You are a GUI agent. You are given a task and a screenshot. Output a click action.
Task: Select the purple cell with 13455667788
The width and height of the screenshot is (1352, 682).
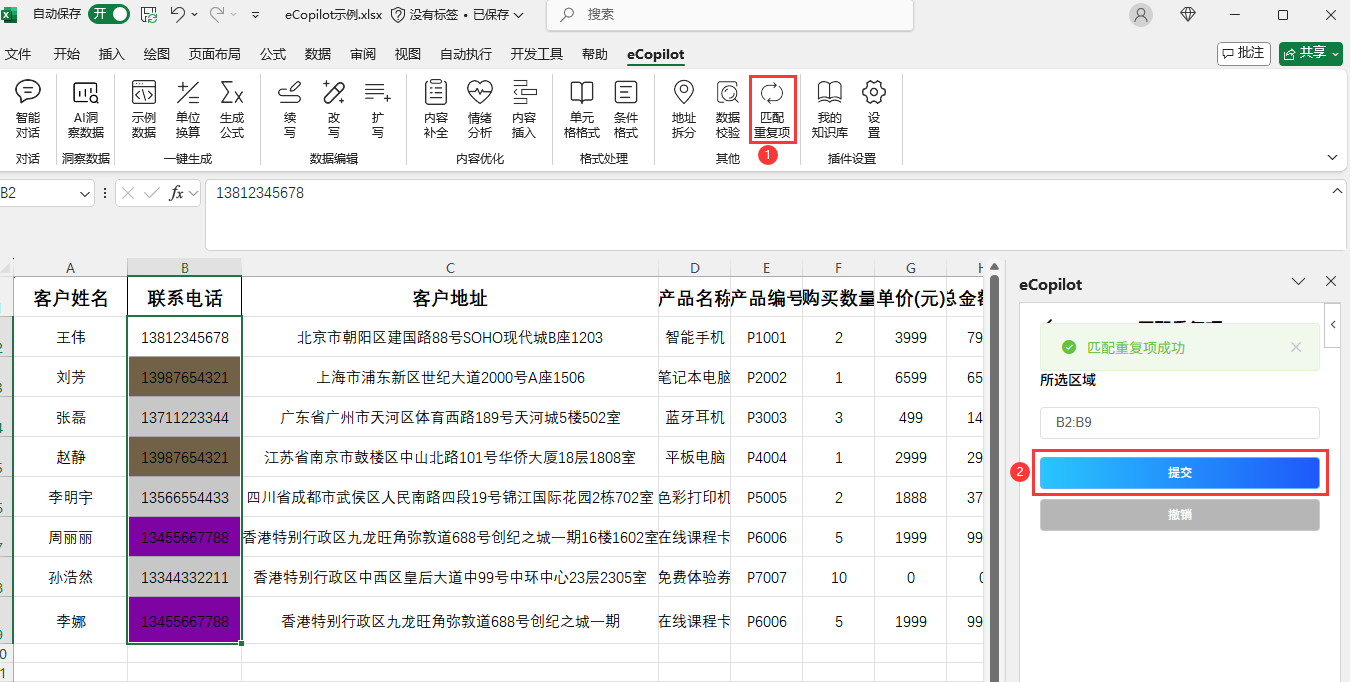[184, 537]
